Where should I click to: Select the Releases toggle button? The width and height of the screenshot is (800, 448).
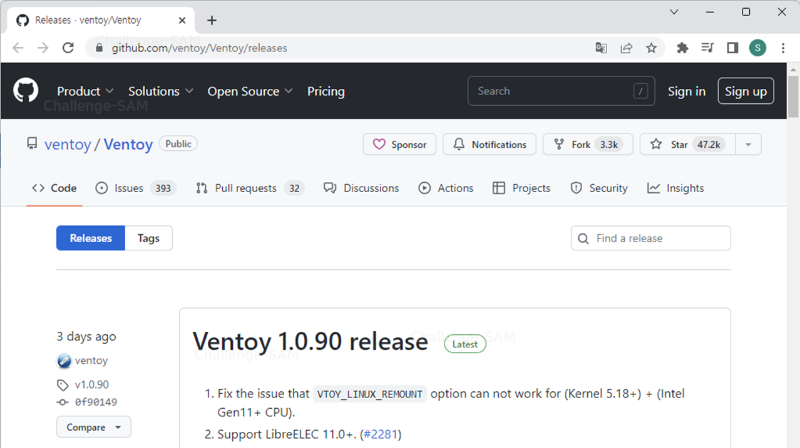90,238
